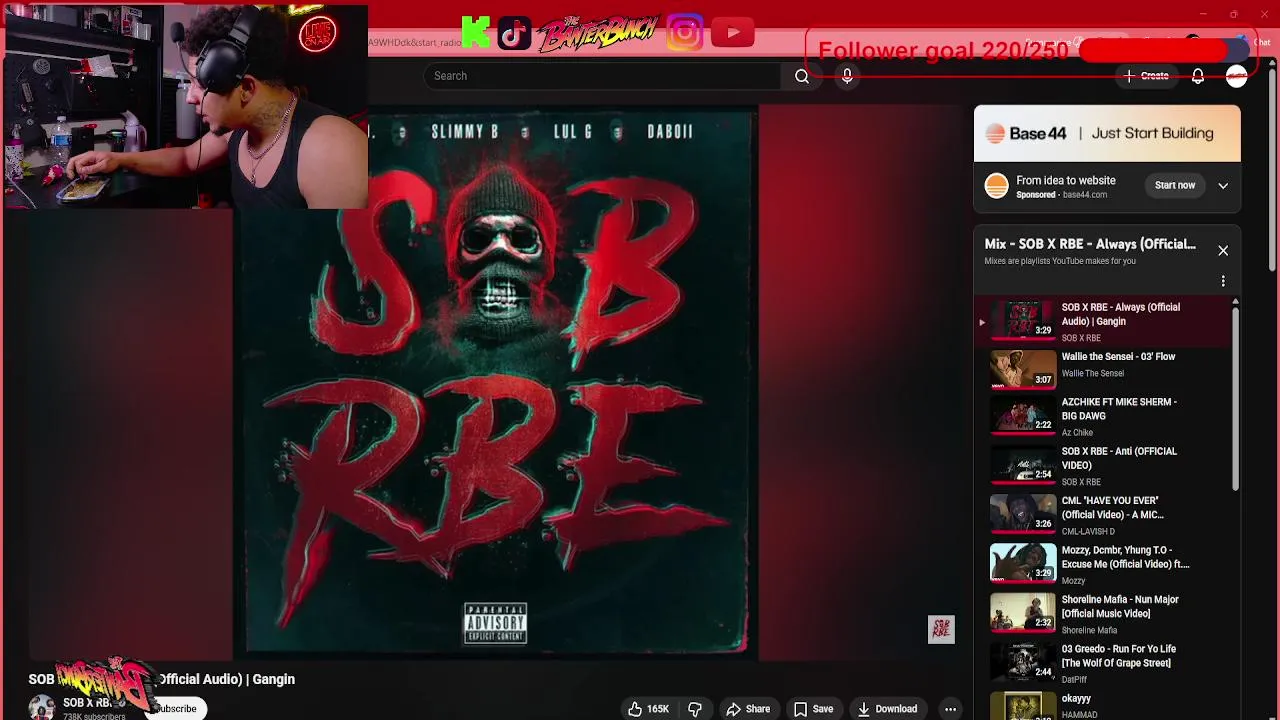Image resolution: width=1280 pixels, height=720 pixels.
Task: Click the SOB RBE channel watermark on video
Action: 941,629
